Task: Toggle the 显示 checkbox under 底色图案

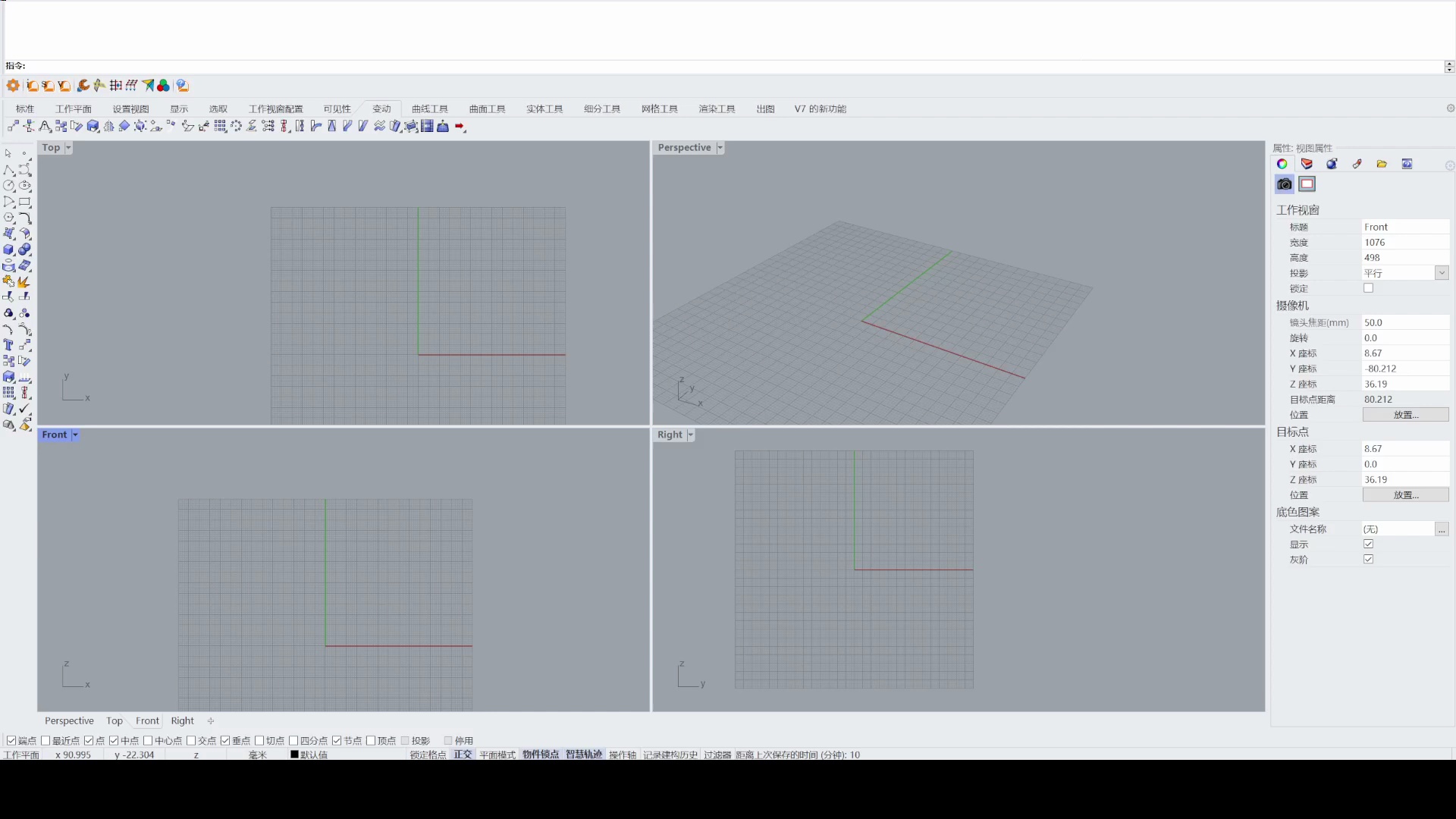Action: click(1368, 544)
